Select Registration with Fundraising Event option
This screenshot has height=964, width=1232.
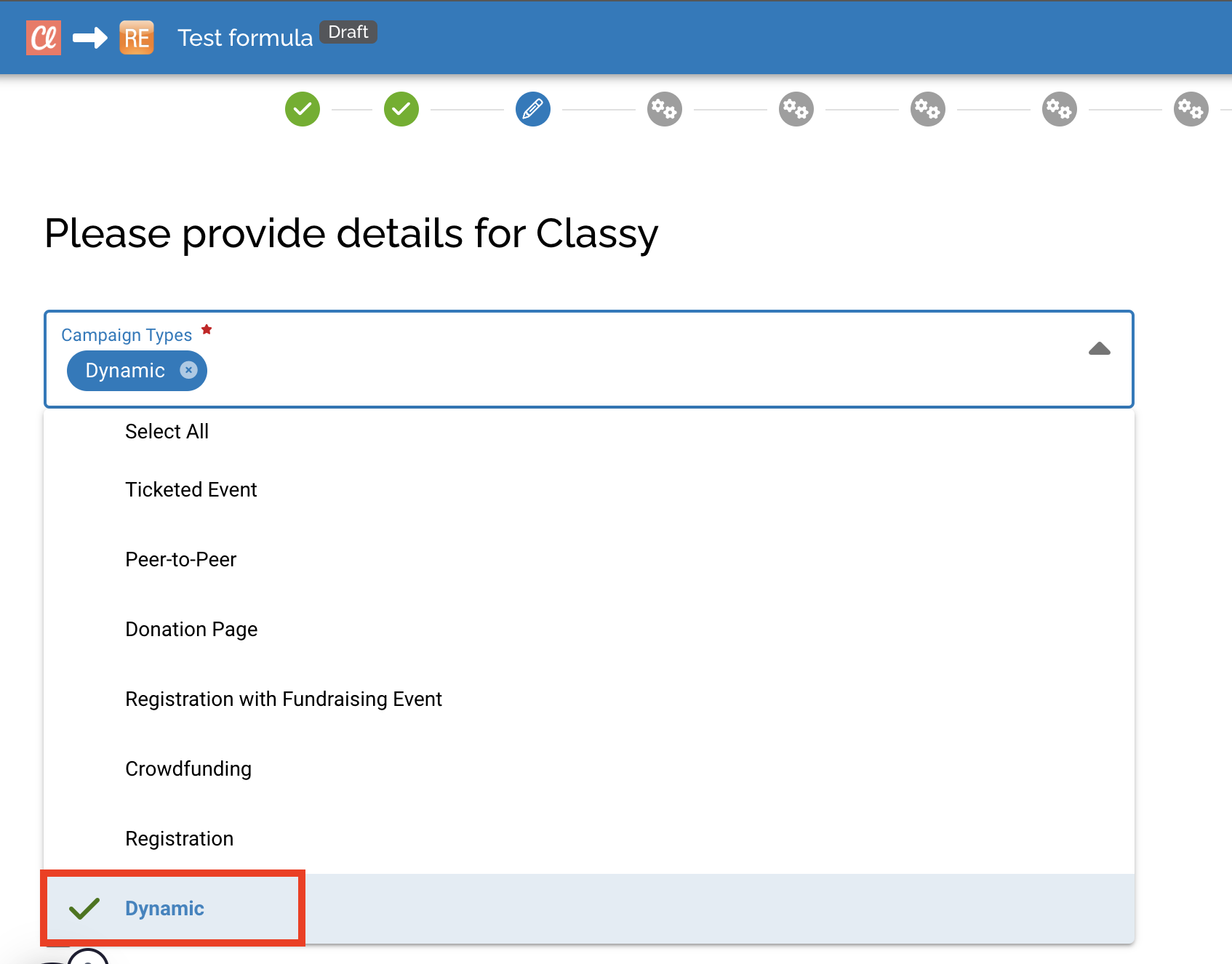(x=284, y=699)
